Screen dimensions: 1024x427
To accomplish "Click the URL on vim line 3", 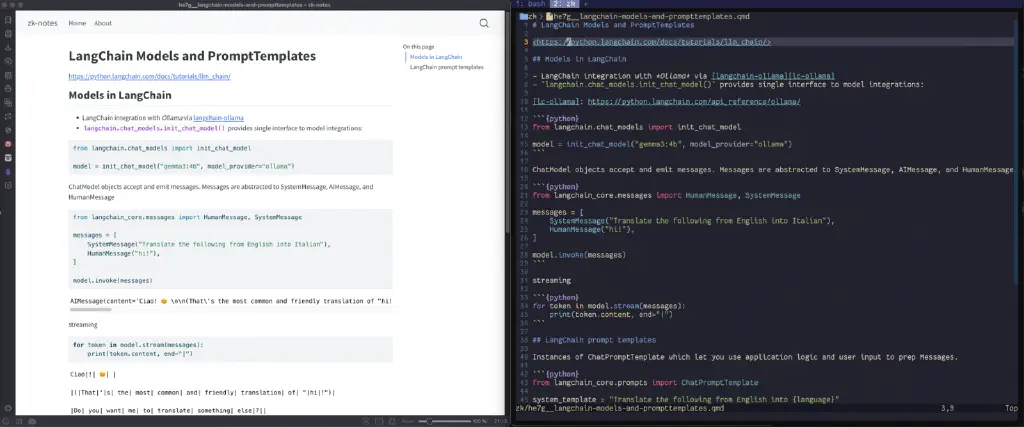I will tap(652, 42).
